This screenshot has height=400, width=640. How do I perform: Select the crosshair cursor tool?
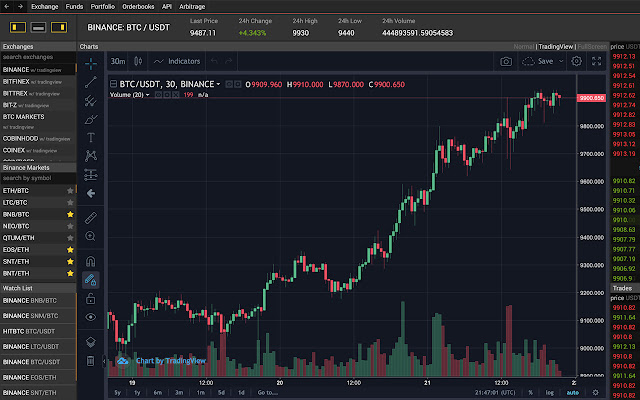91,63
